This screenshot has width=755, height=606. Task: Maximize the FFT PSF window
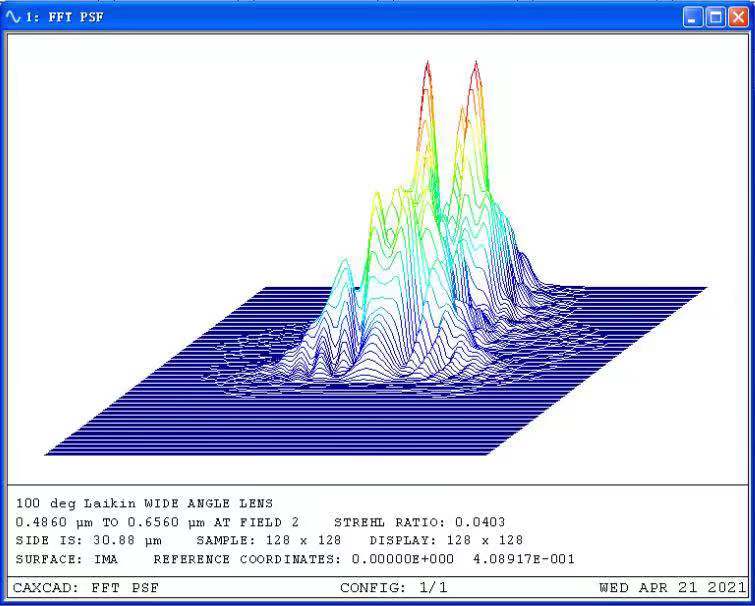(716, 18)
